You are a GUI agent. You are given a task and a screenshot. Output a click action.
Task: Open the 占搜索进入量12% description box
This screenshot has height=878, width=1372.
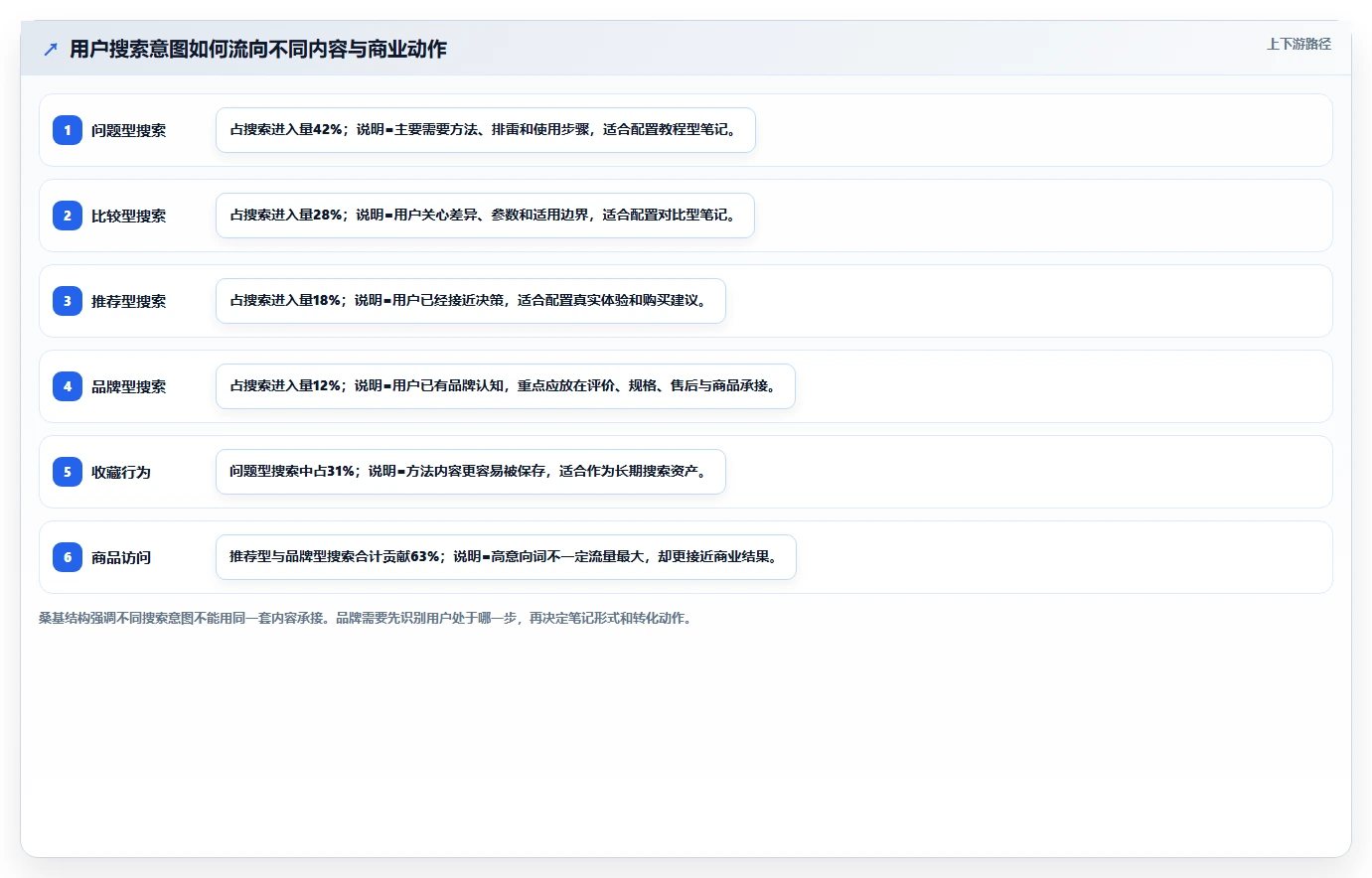coord(506,386)
